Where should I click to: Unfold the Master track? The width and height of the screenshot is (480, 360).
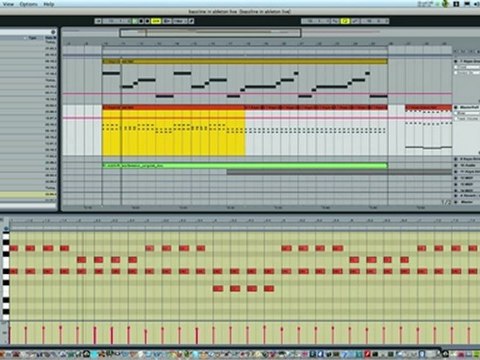[456, 202]
